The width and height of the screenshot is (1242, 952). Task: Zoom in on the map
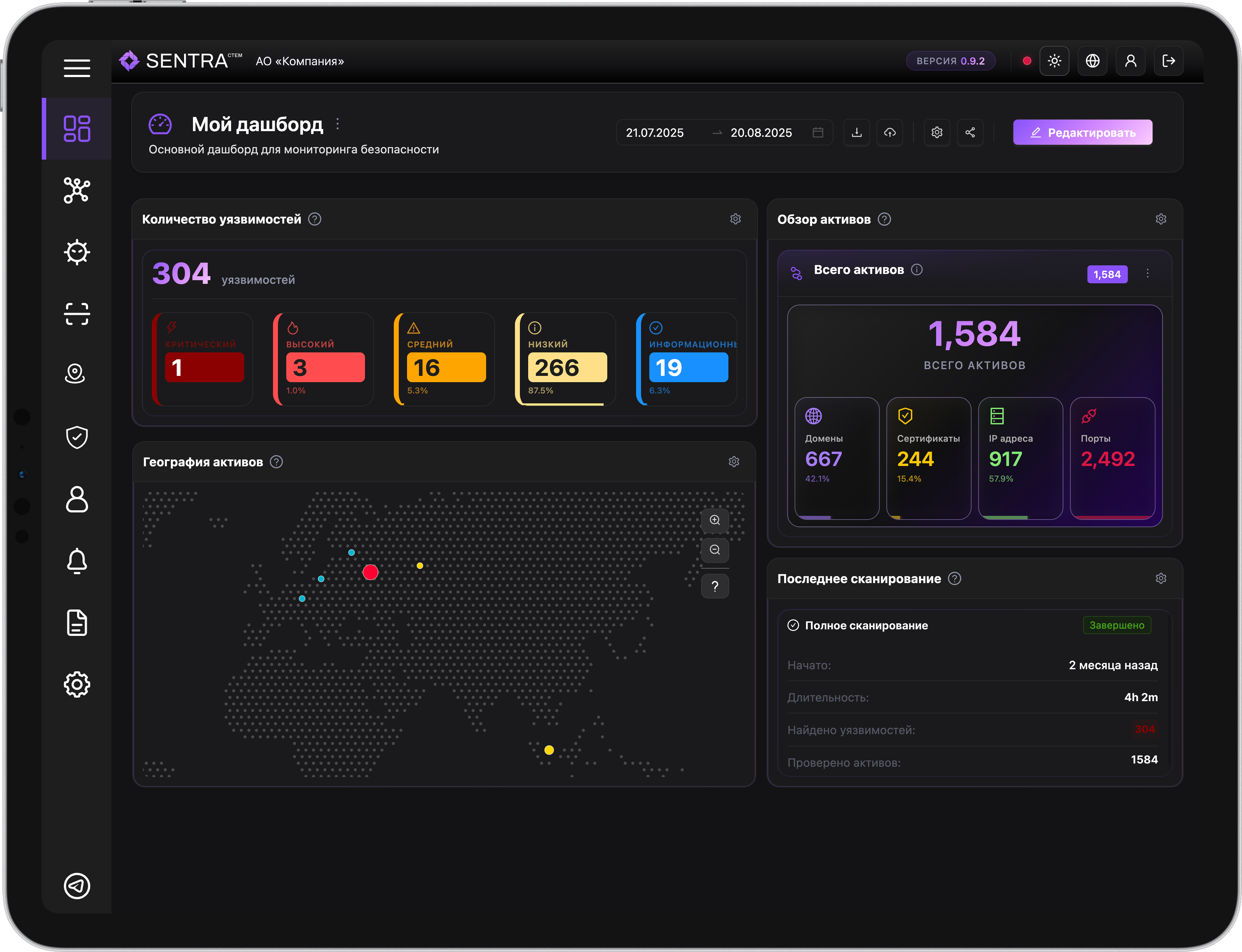[x=715, y=520]
